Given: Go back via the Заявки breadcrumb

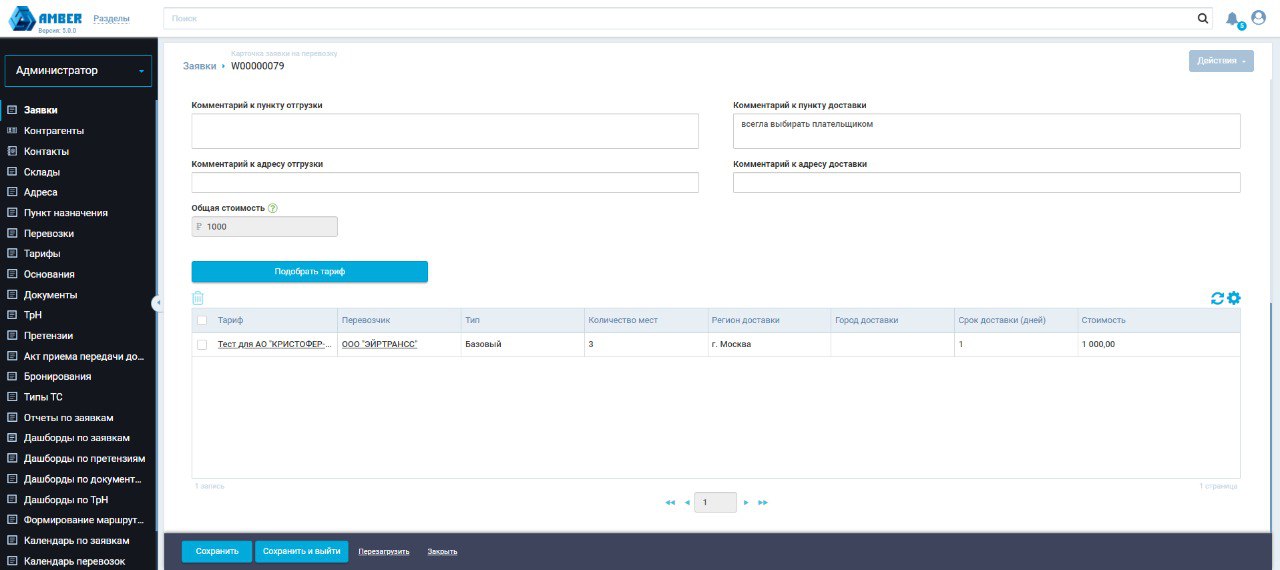Looking at the screenshot, I should (199, 66).
